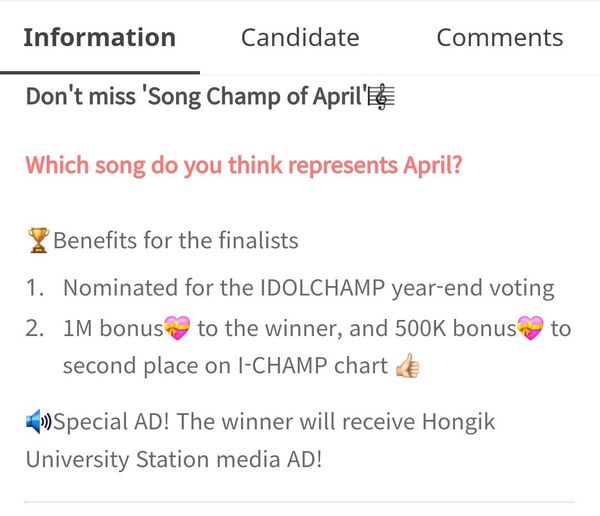Tap the 'Song Champ of April' heading
Image resolution: width=600 pixels, height=516 pixels.
point(210,96)
